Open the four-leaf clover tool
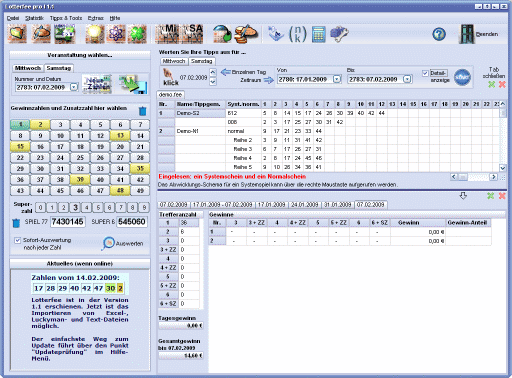512x378 pixels. pos(137,34)
